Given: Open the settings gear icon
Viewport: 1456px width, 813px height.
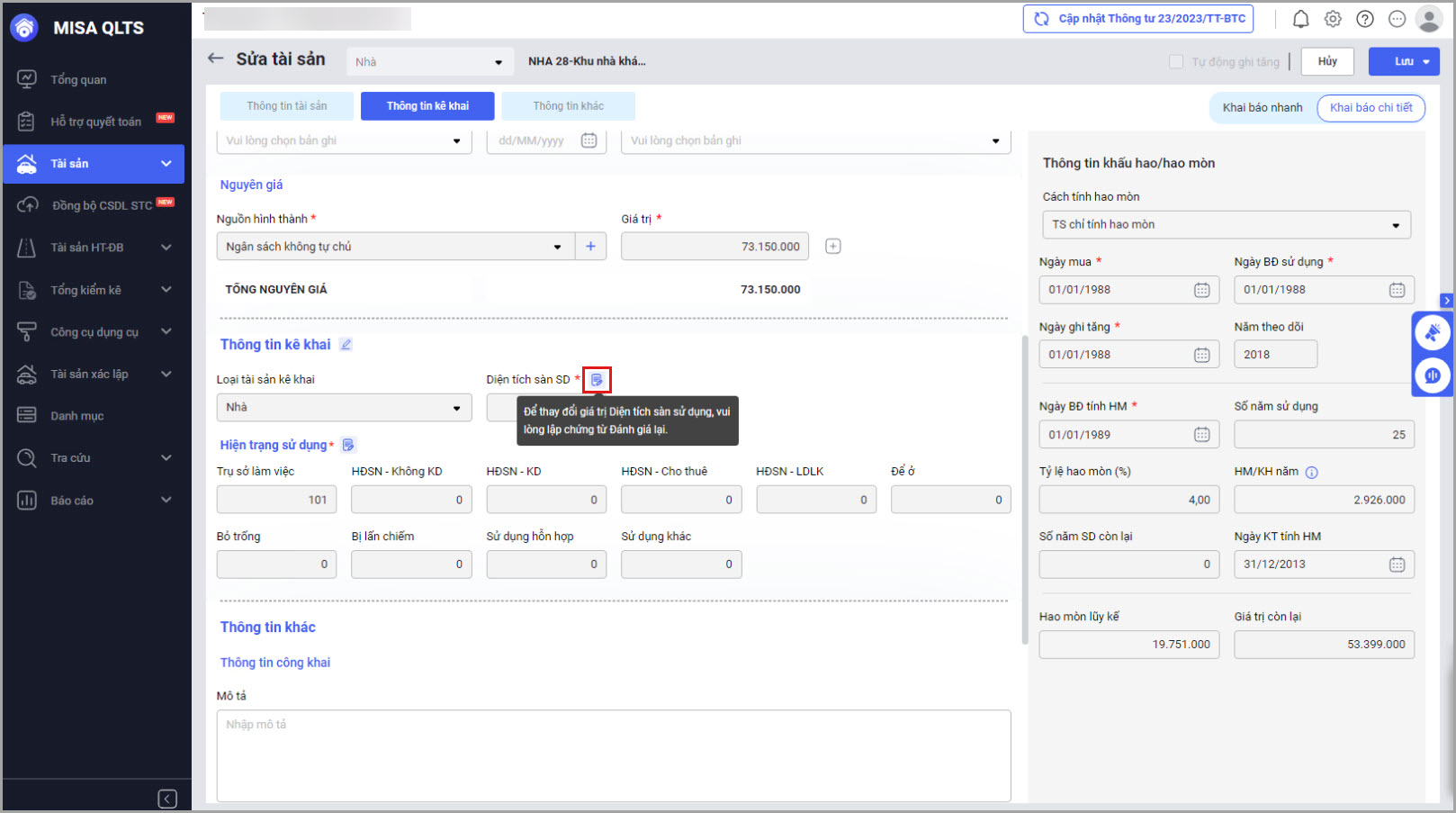Looking at the screenshot, I should (1333, 19).
